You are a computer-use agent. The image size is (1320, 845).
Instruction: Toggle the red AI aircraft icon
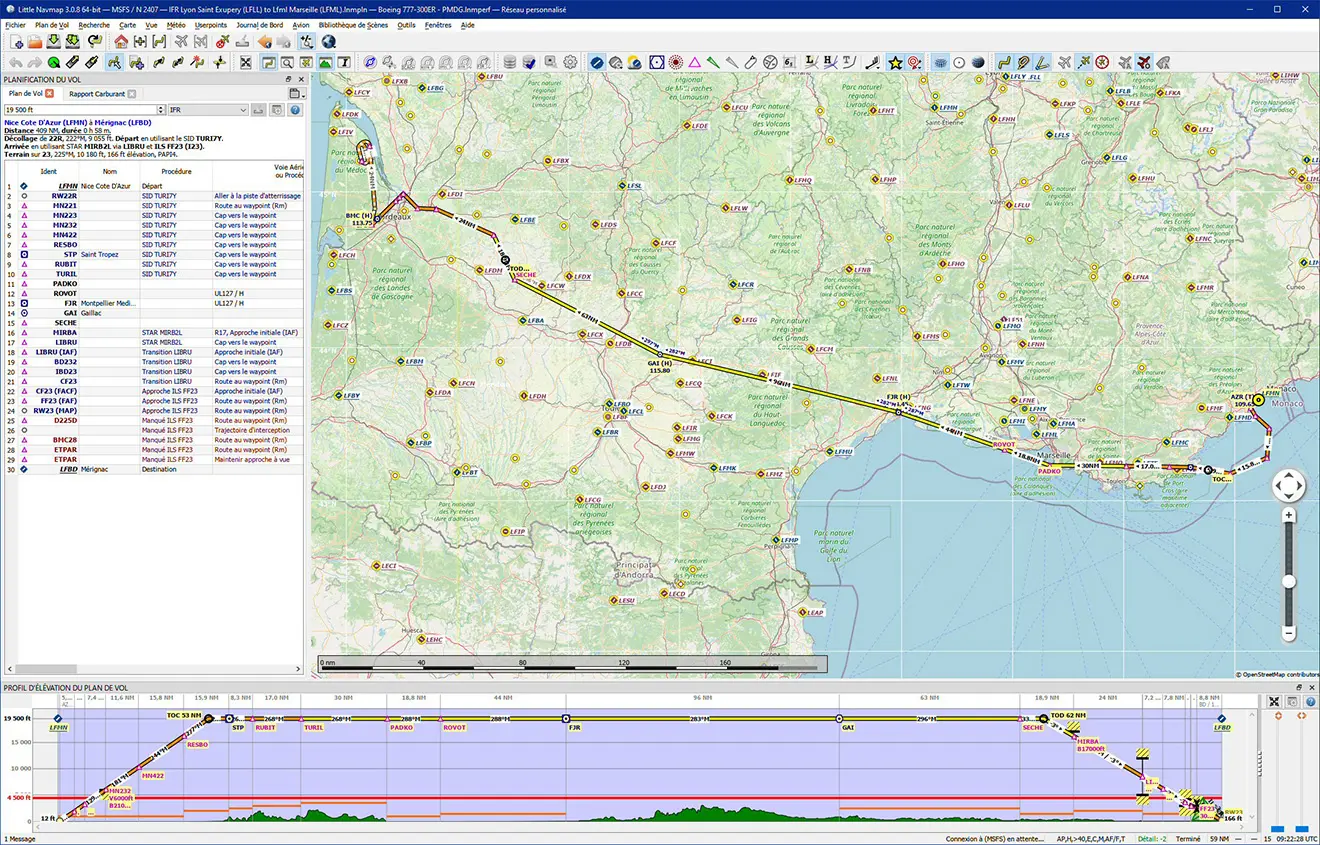tap(1143, 63)
